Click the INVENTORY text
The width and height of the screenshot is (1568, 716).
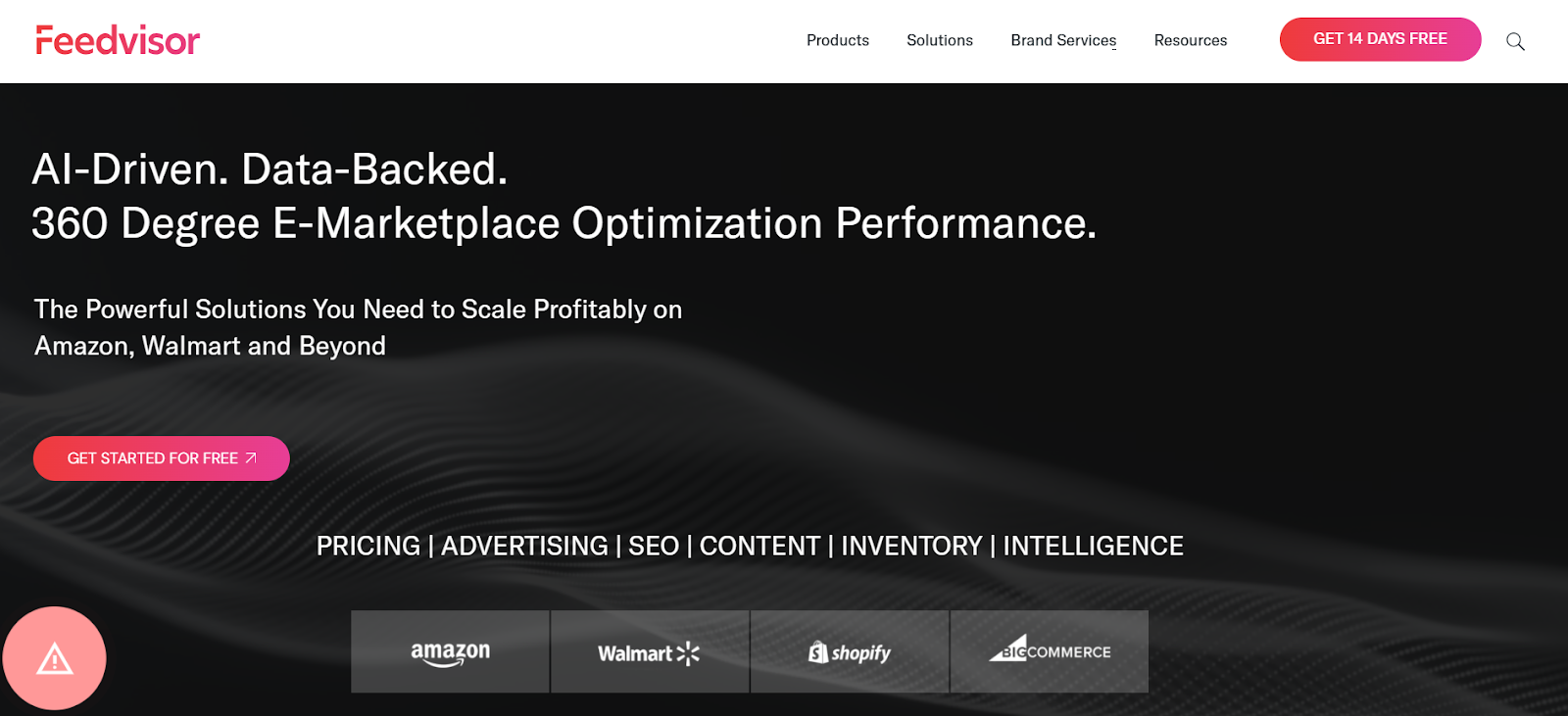tap(911, 546)
